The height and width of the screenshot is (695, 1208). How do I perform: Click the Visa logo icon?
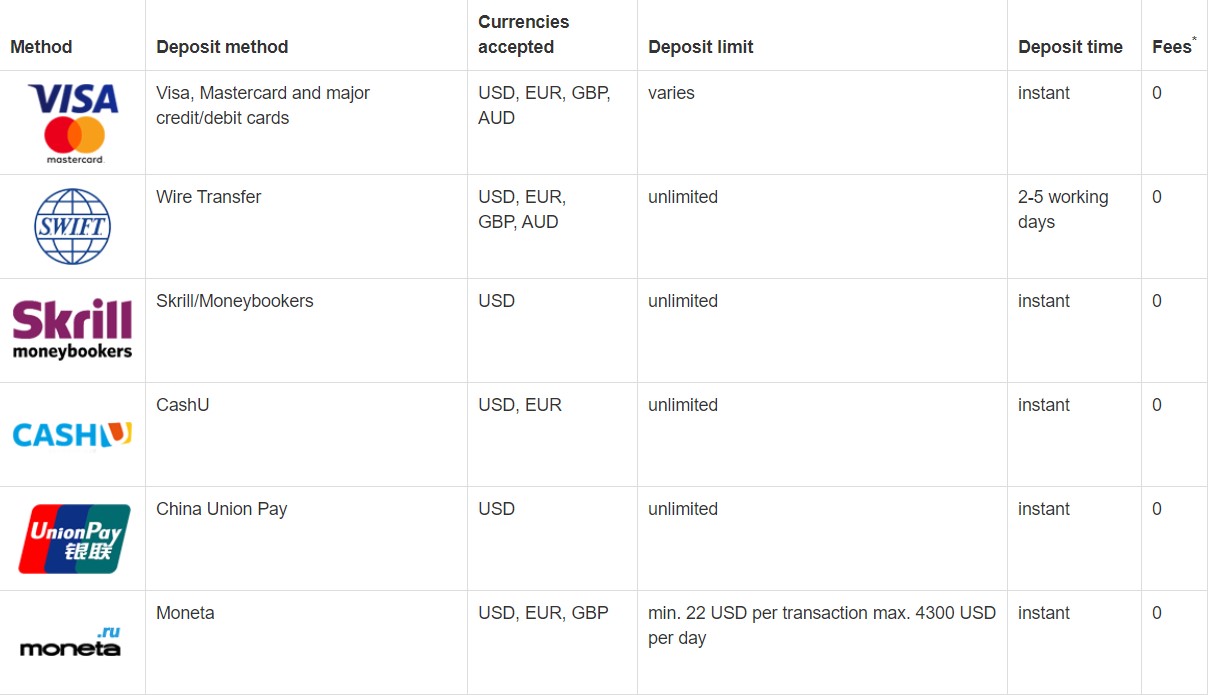(x=73, y=98)
